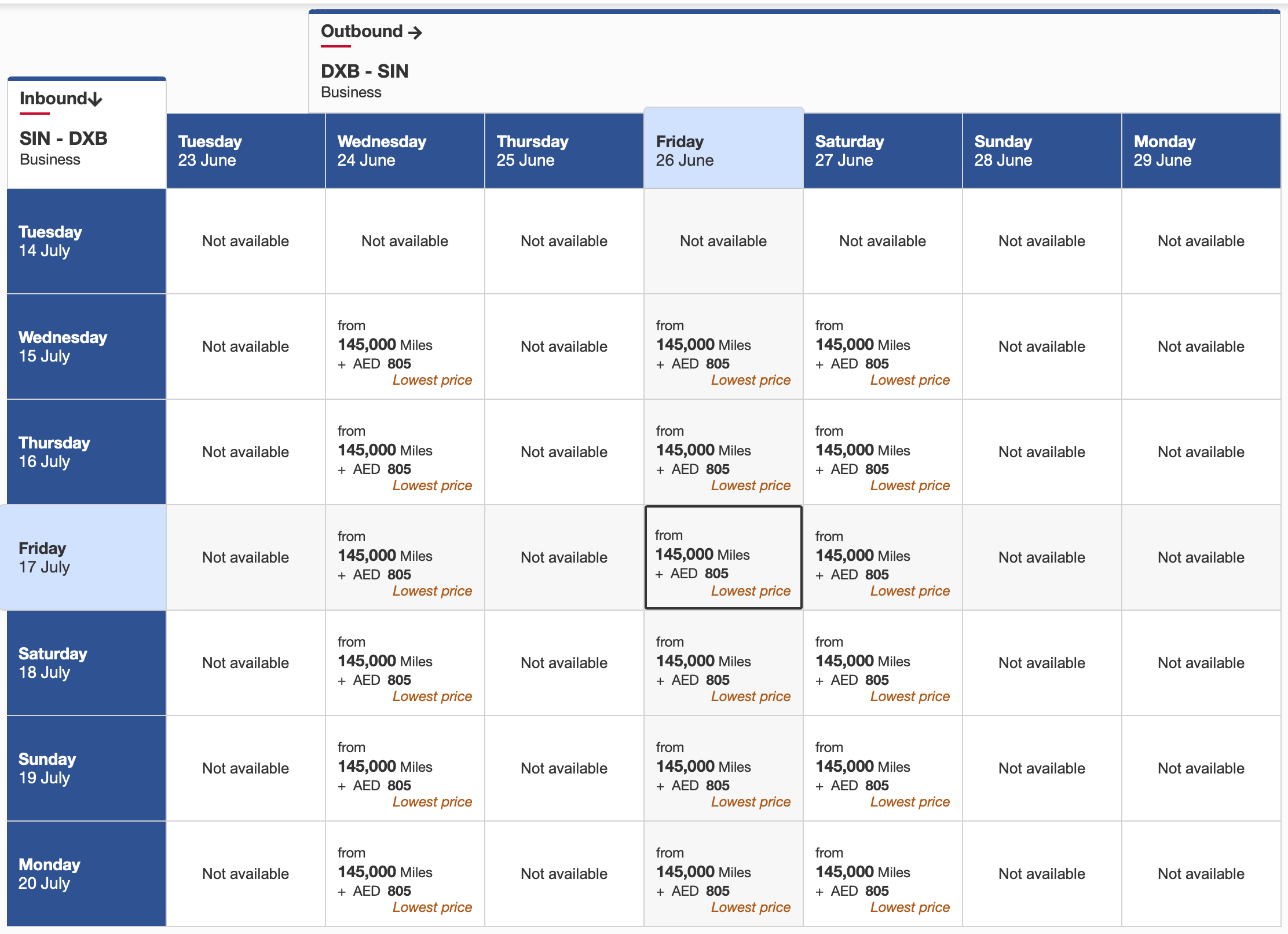Choose fare for 24 June and 15 July
Screen dimensions: 1288x934
404,346
